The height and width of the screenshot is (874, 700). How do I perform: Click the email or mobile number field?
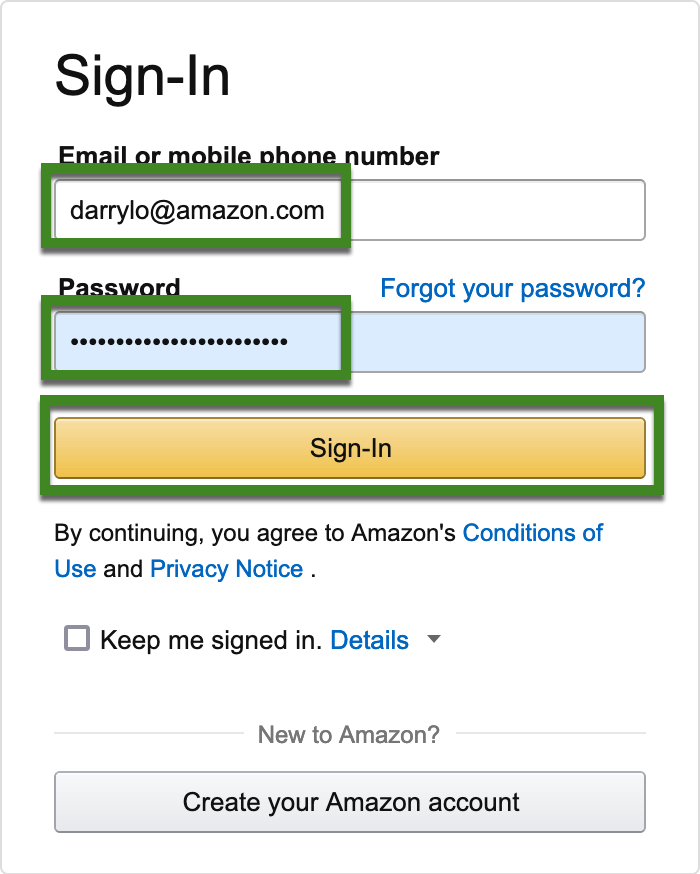coord(490,210)
